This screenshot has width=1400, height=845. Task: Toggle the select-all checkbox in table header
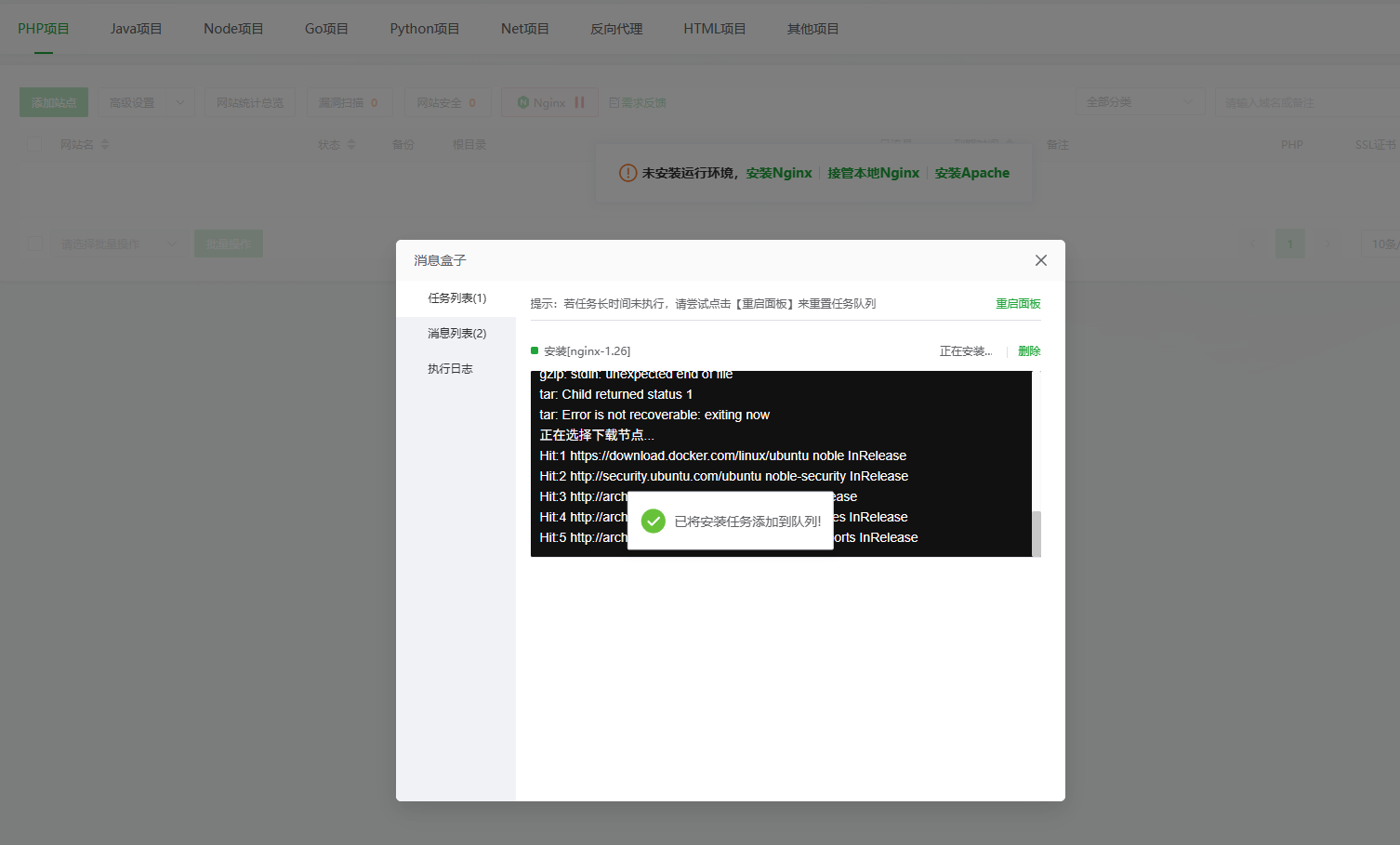(35, 144)
